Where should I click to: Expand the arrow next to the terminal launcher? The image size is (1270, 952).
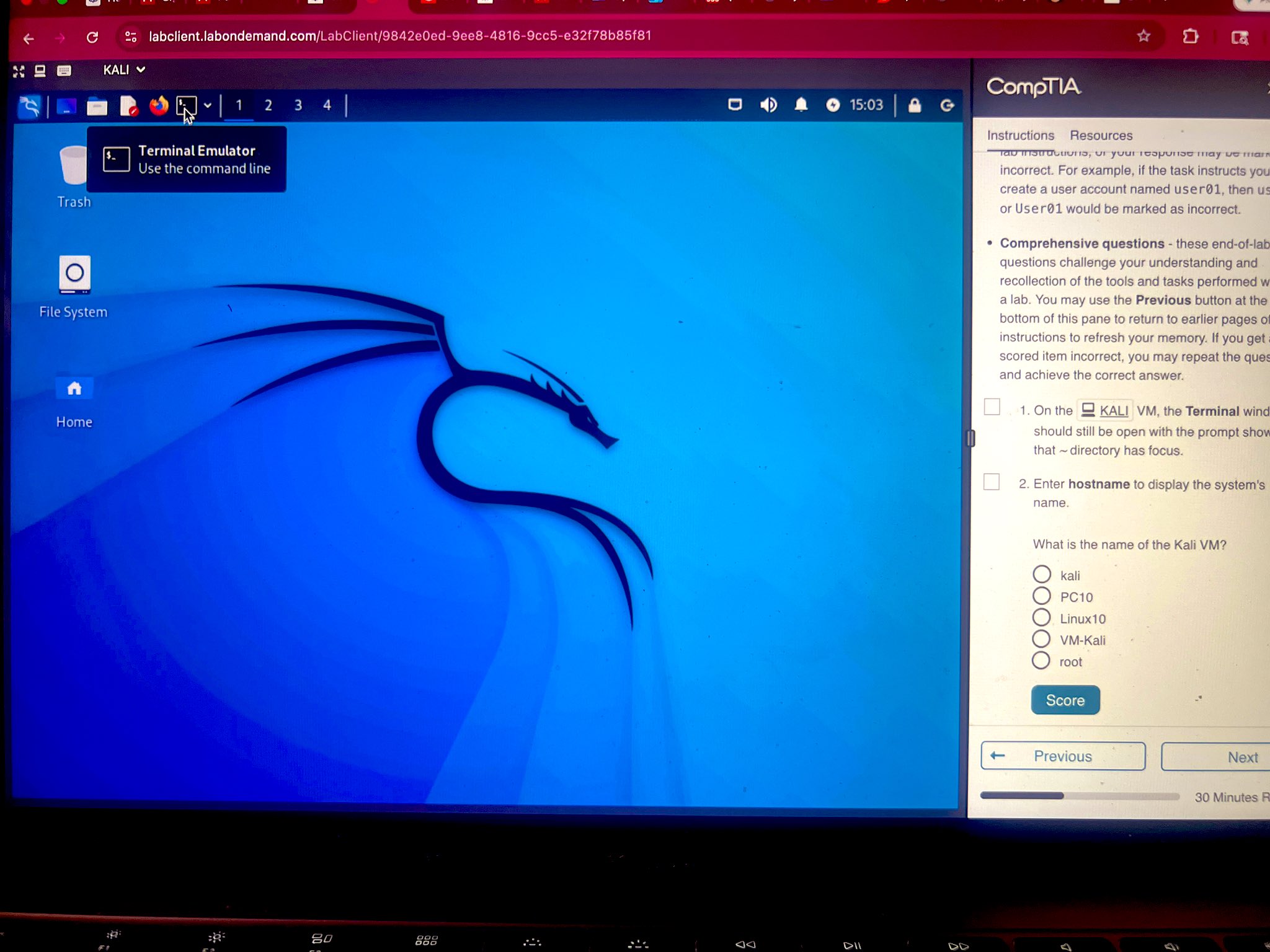tap(208, 105)
